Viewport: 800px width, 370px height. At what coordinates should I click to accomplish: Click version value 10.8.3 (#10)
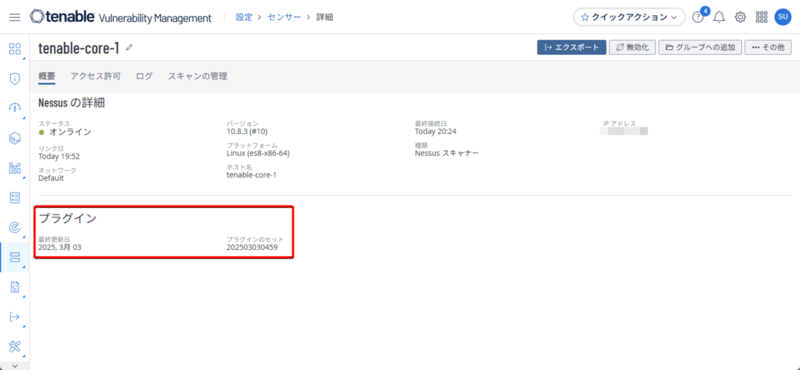coord(247,132)
